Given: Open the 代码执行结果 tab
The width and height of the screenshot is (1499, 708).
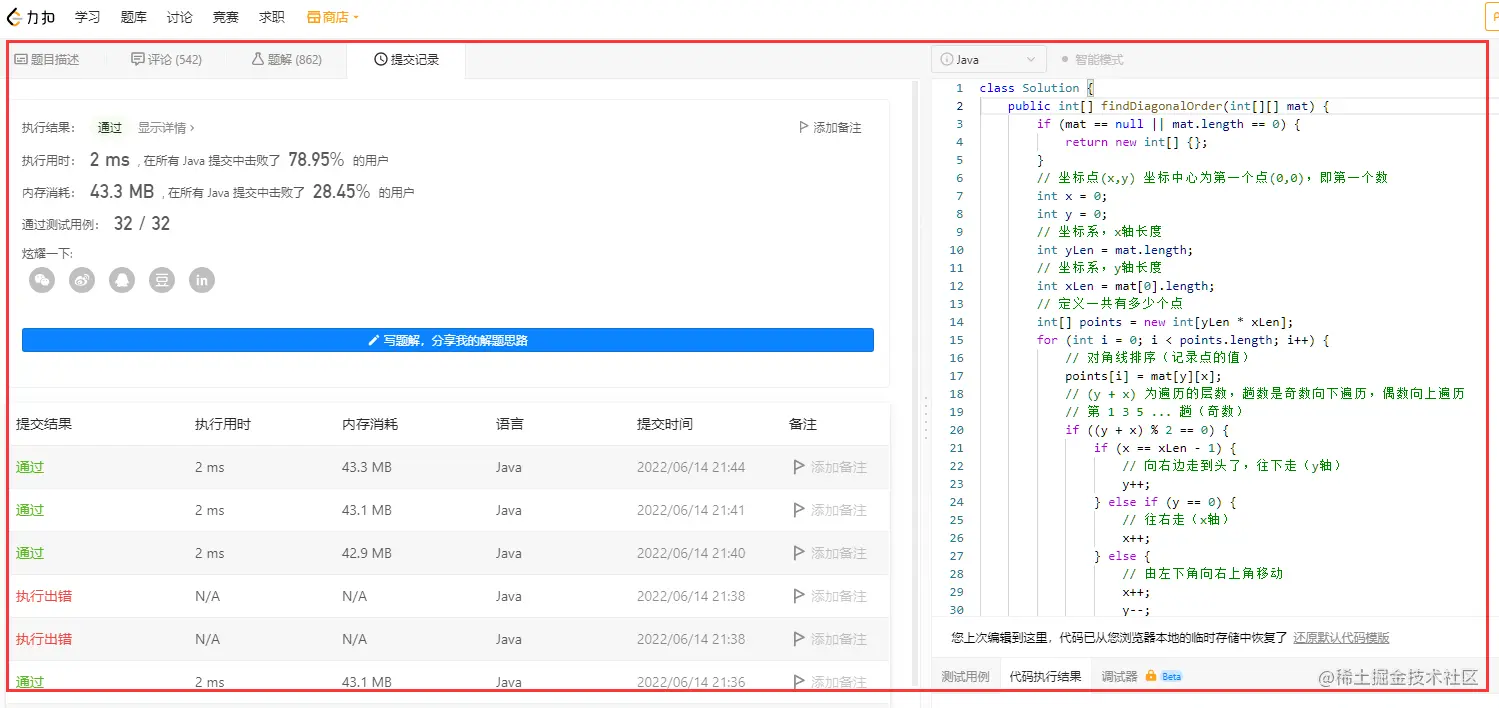Looking at the screenshot, I should click(x=1045, y=676).
